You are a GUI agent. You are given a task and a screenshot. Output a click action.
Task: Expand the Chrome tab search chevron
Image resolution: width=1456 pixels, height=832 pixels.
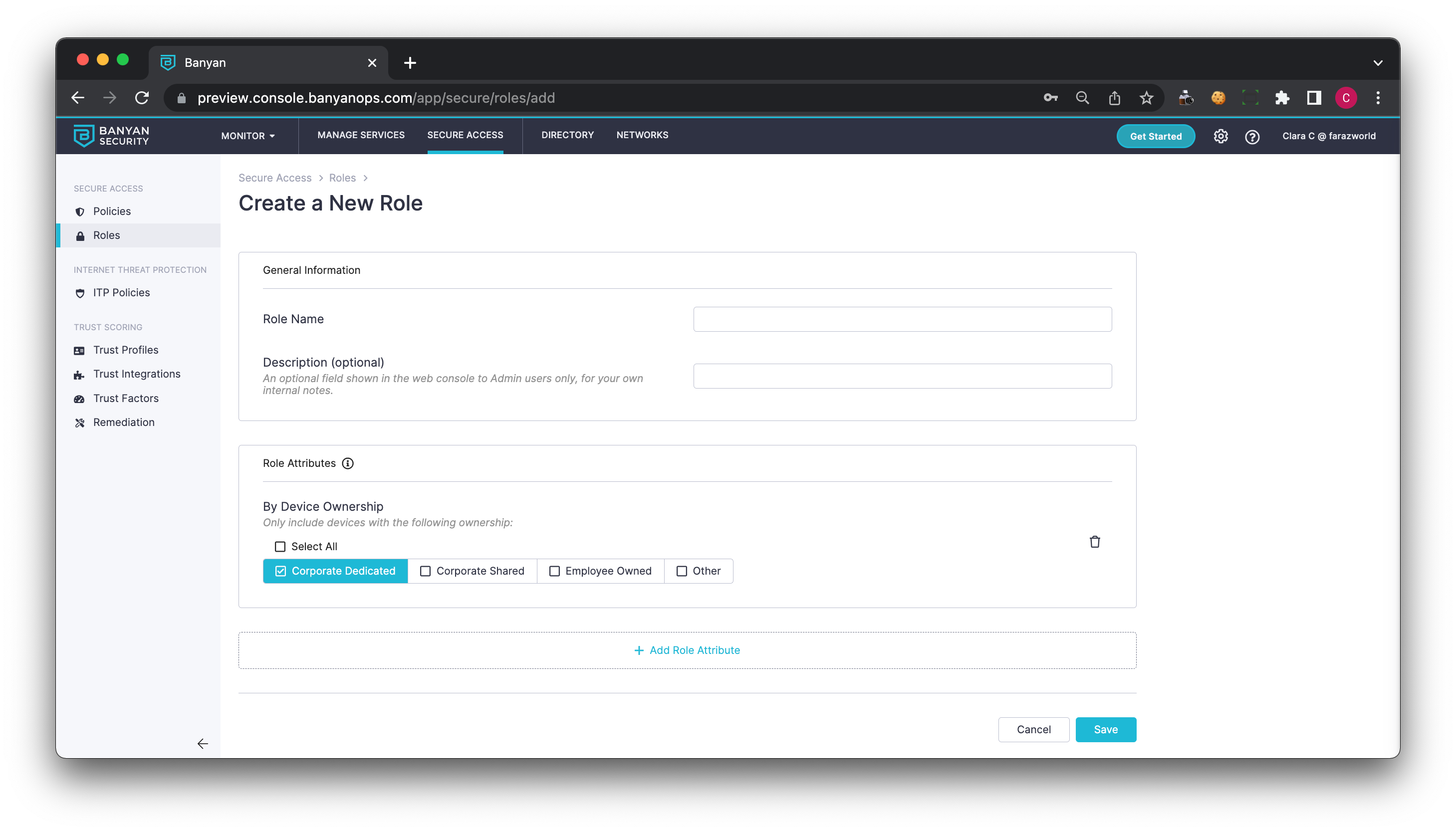1378,63
